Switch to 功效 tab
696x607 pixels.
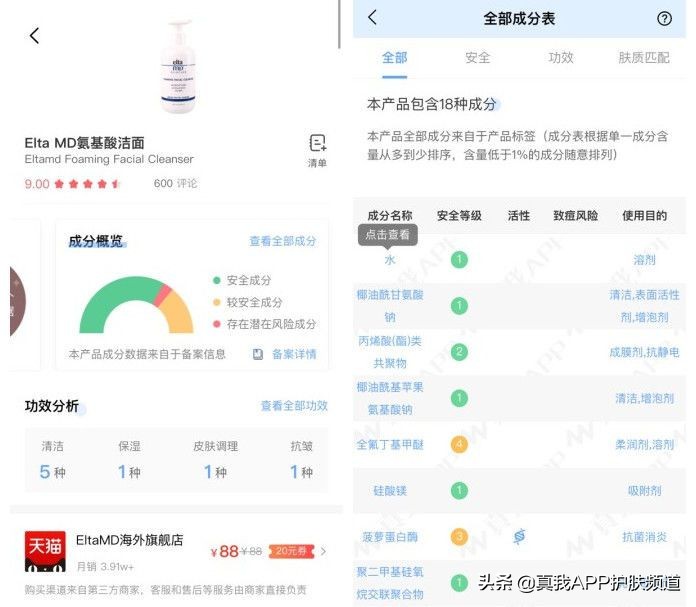(x=561, y=58)
